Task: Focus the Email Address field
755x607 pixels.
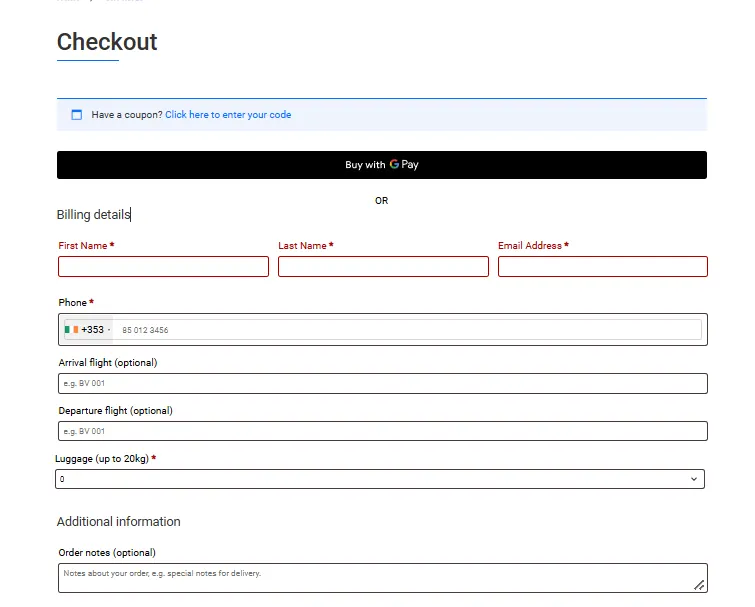Action: [x=603, y=267]
